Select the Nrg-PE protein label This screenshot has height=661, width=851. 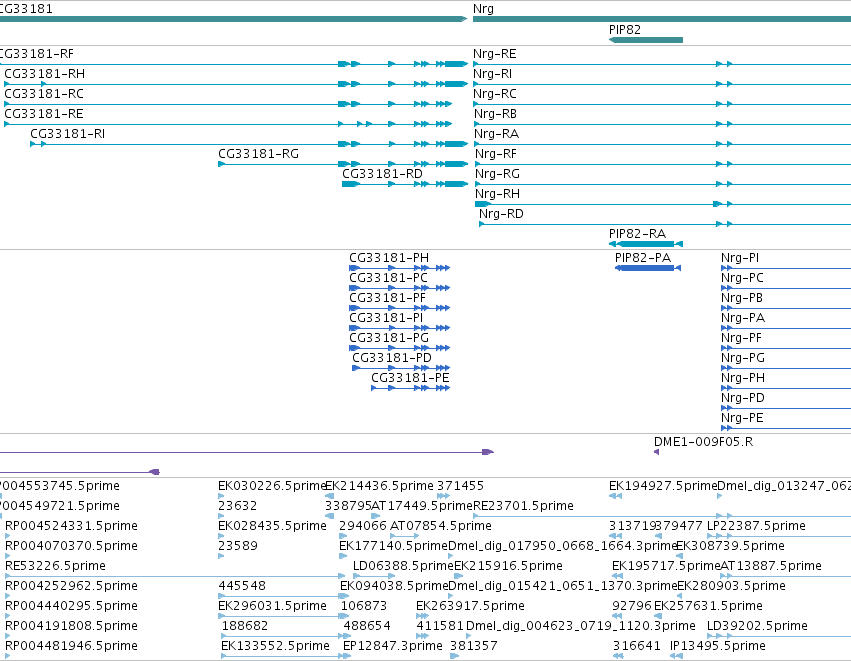742,418
